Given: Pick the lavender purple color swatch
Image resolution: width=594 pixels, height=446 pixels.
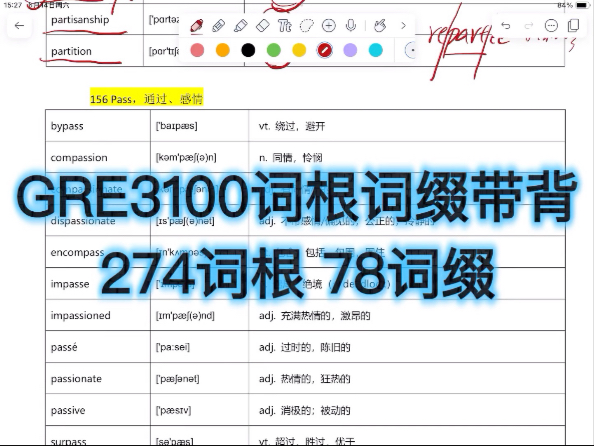Looking at the screenshot, I should 350,50.
